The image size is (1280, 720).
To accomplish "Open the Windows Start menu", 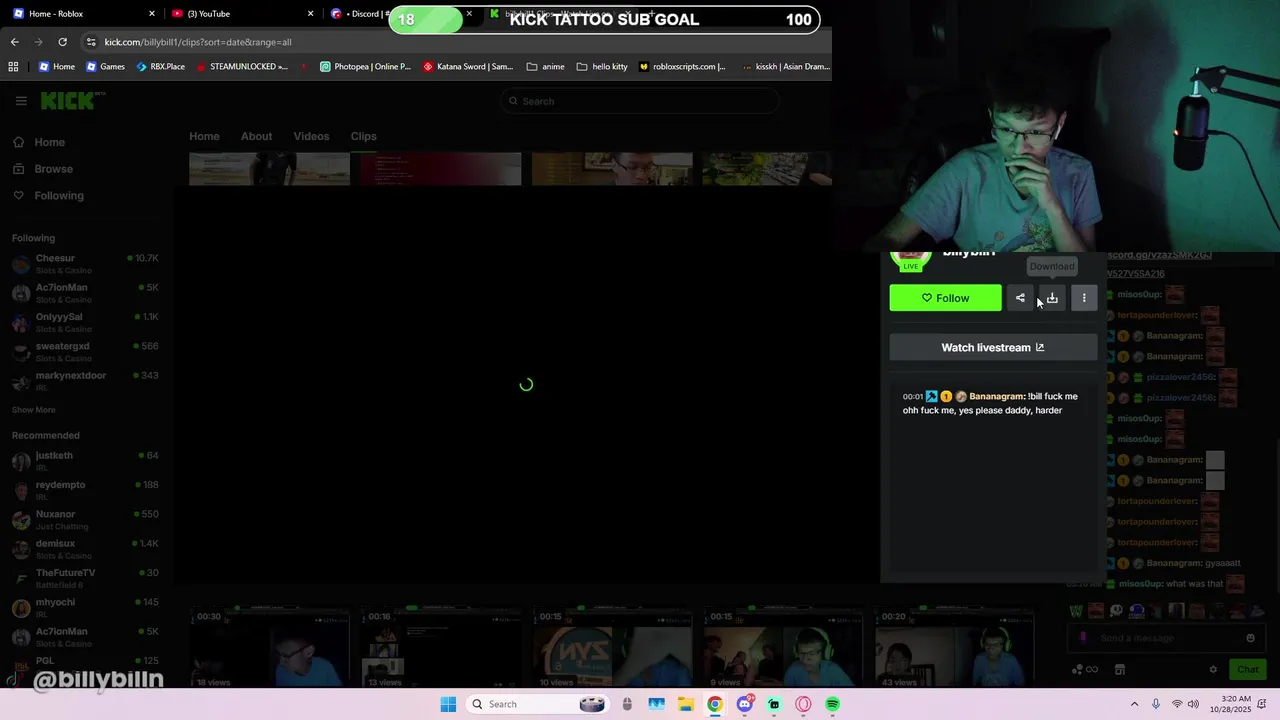I will coord(448,704).
